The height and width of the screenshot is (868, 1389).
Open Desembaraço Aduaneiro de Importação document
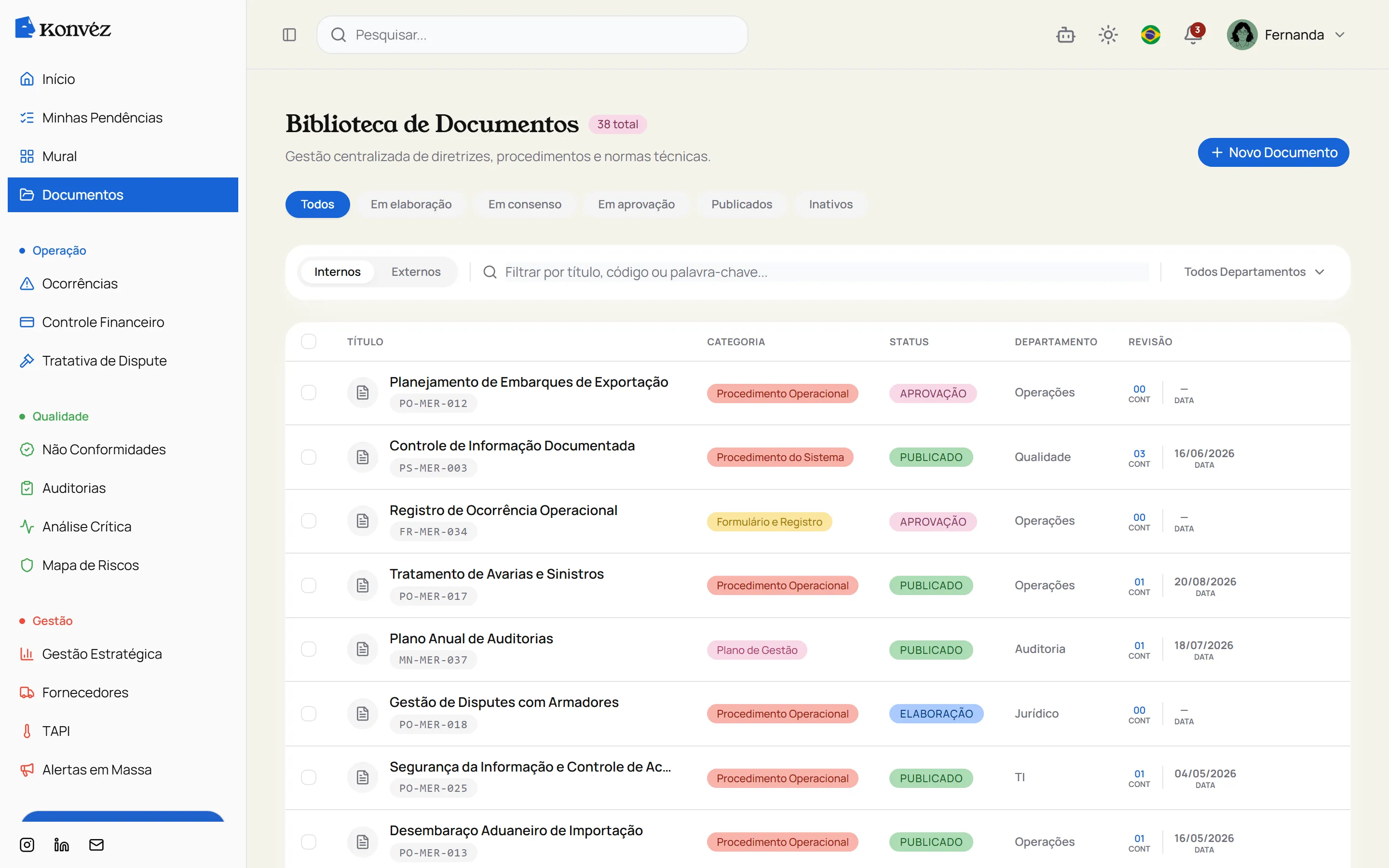[516, 830]
